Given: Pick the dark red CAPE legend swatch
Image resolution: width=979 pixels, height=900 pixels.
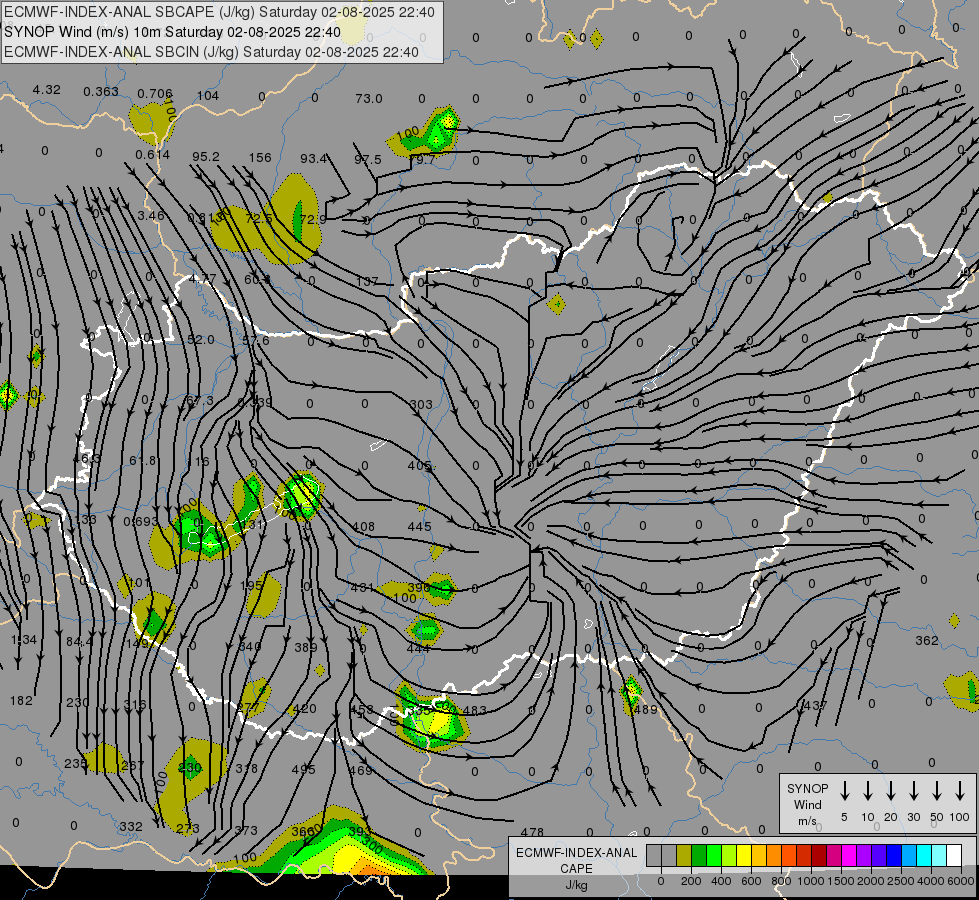Looking at the screenshot, I should click(x=819, y=856).
